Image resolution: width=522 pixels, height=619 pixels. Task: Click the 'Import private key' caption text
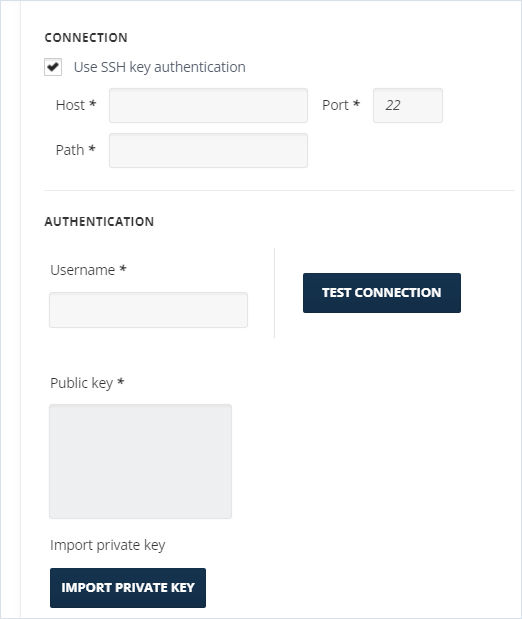[108, 545]
